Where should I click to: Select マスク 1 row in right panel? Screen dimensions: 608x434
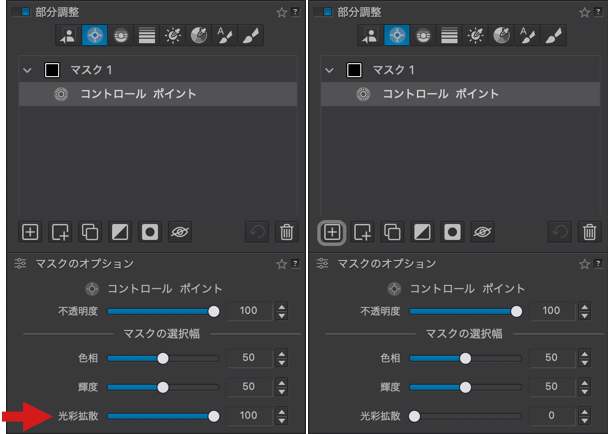(460, 70)
